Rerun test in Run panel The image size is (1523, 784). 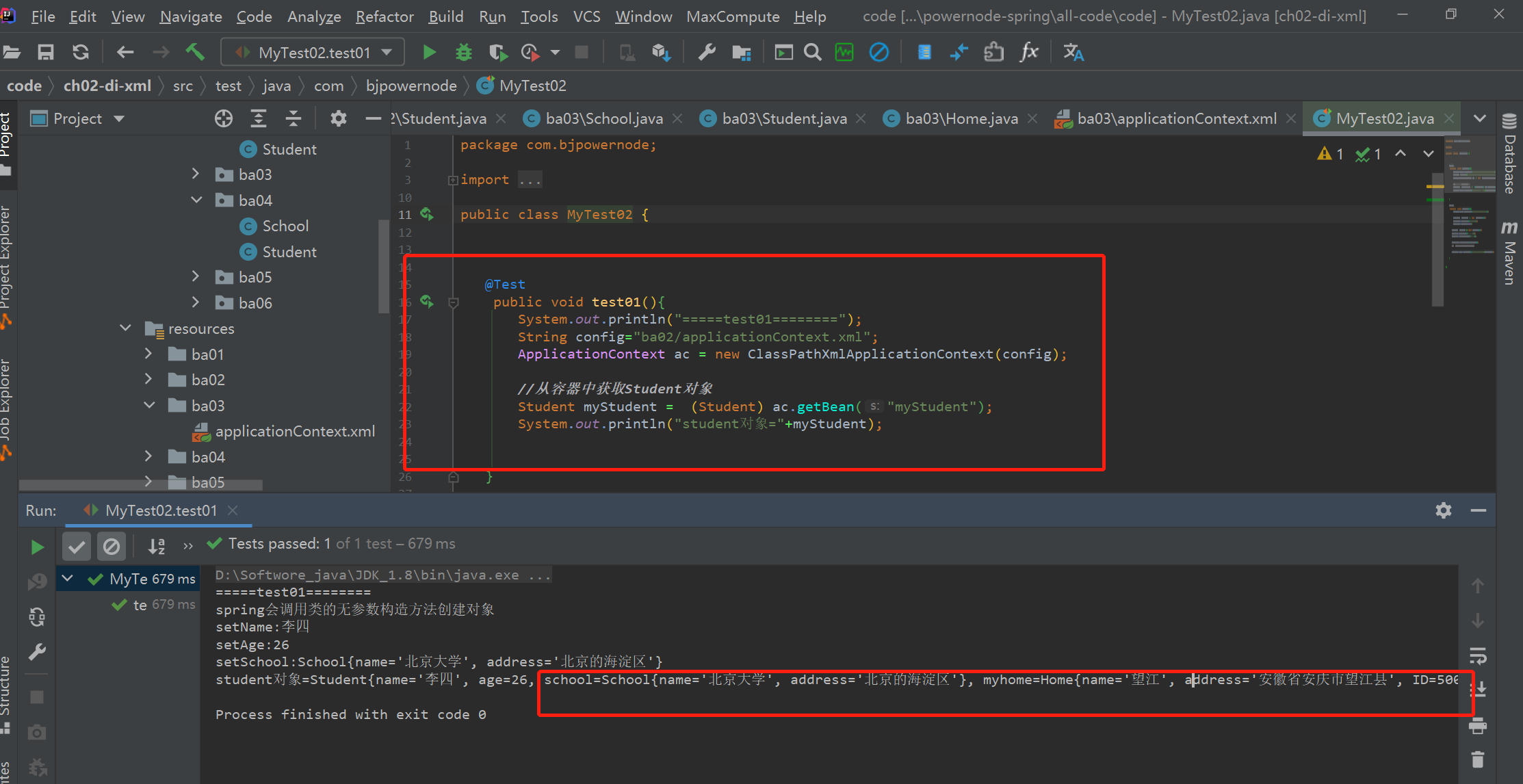[x=37, y=547]
